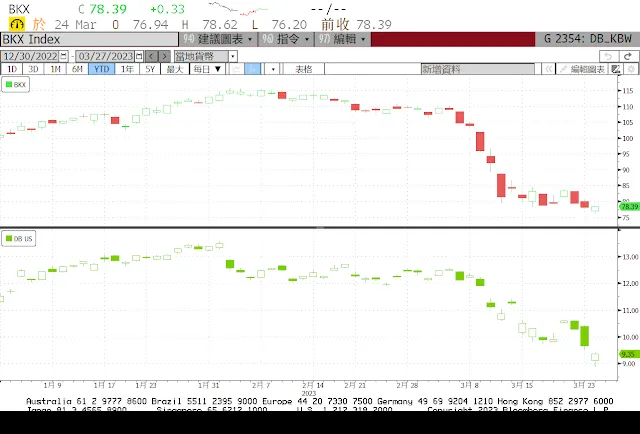Click the 9.35 last price tag on axis
This screenshot has height=434, width=640.
[x=629, y=354]
